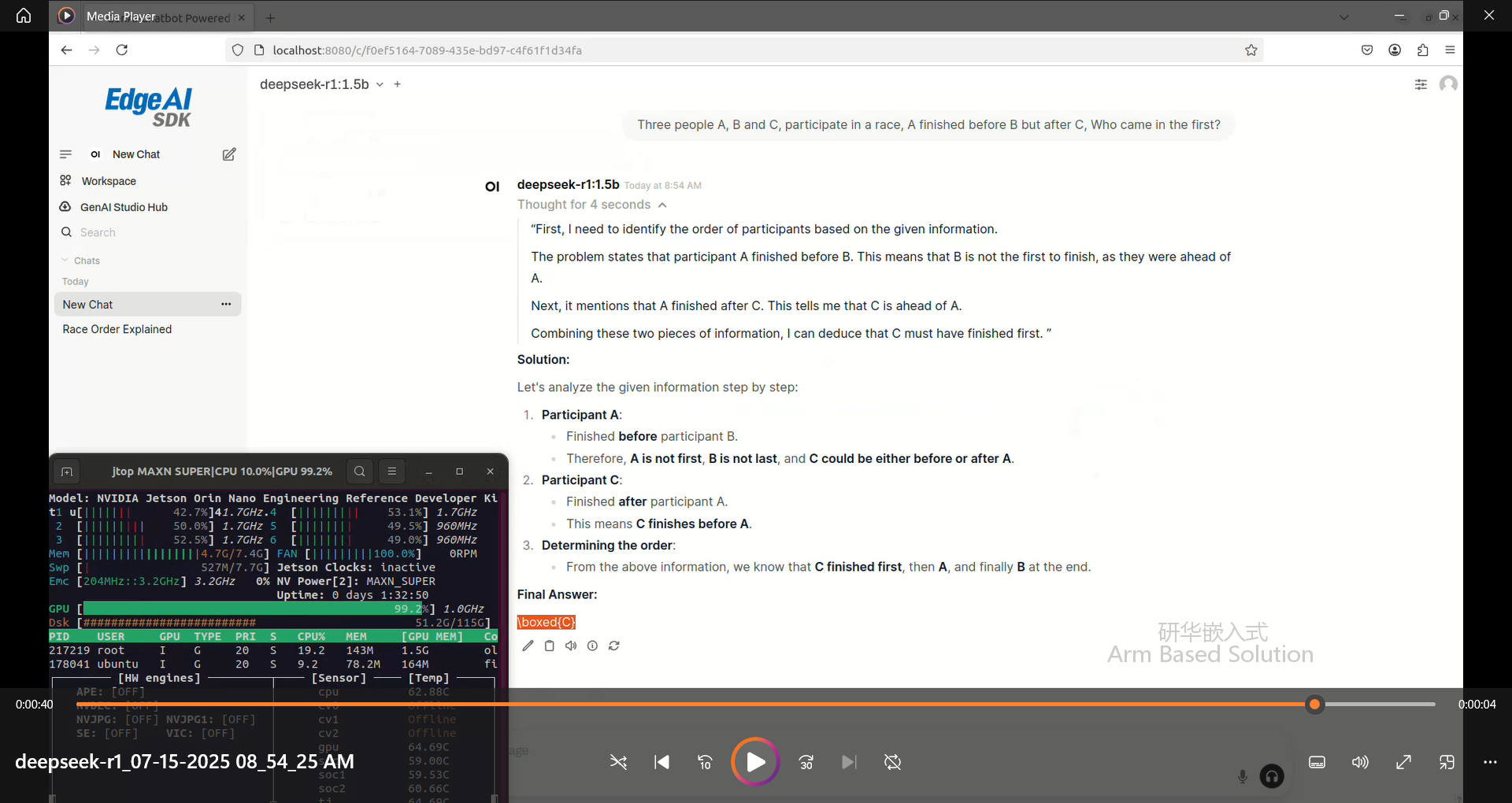The image size is (1512, 803).
Task: Open GenAI Studio Hub in the sidebar
Action: 124,207
